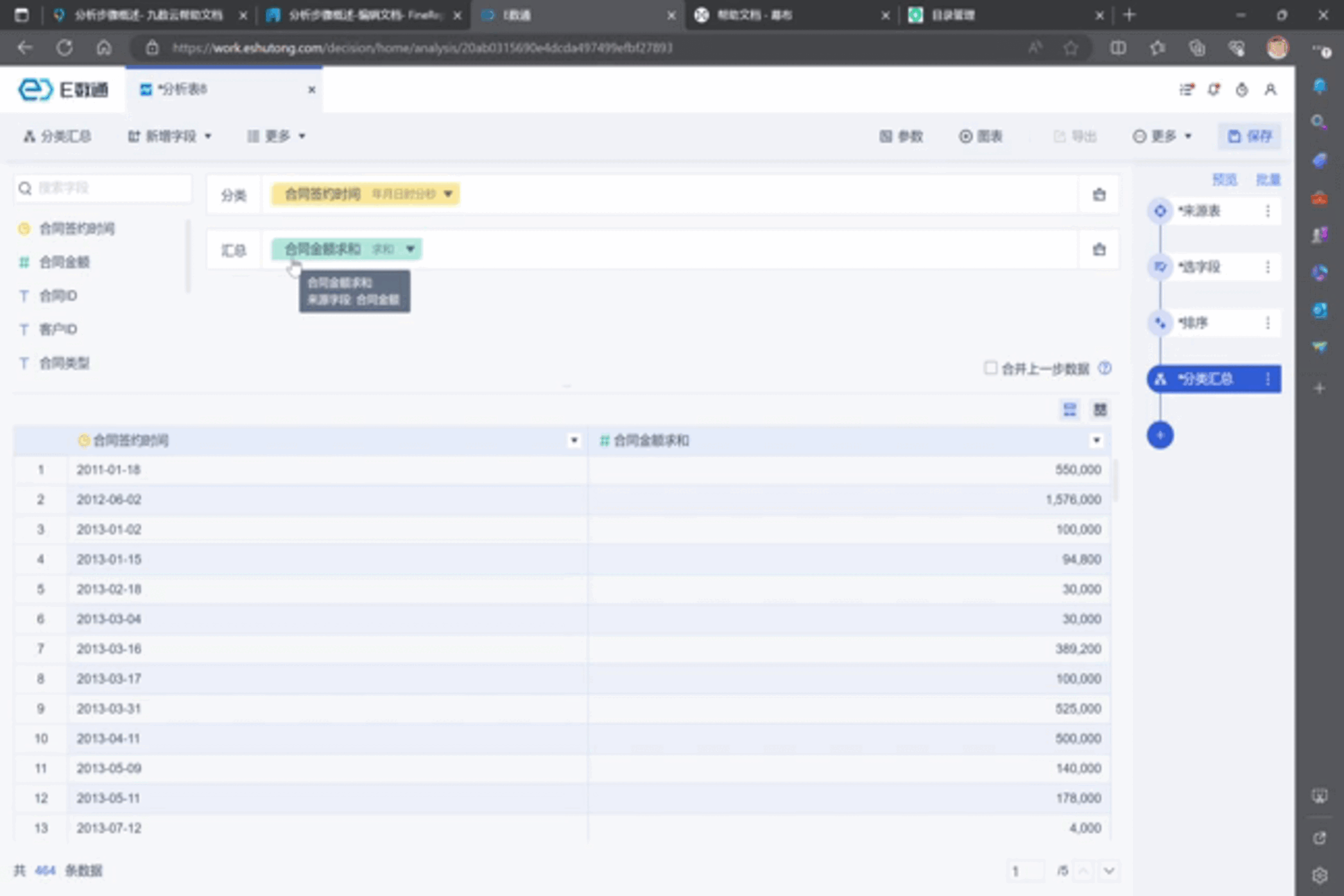The width and height of the screenshot is (1344, 896).
Task: Open the 新增字段 dropdown menu
Action: [170, 136]
